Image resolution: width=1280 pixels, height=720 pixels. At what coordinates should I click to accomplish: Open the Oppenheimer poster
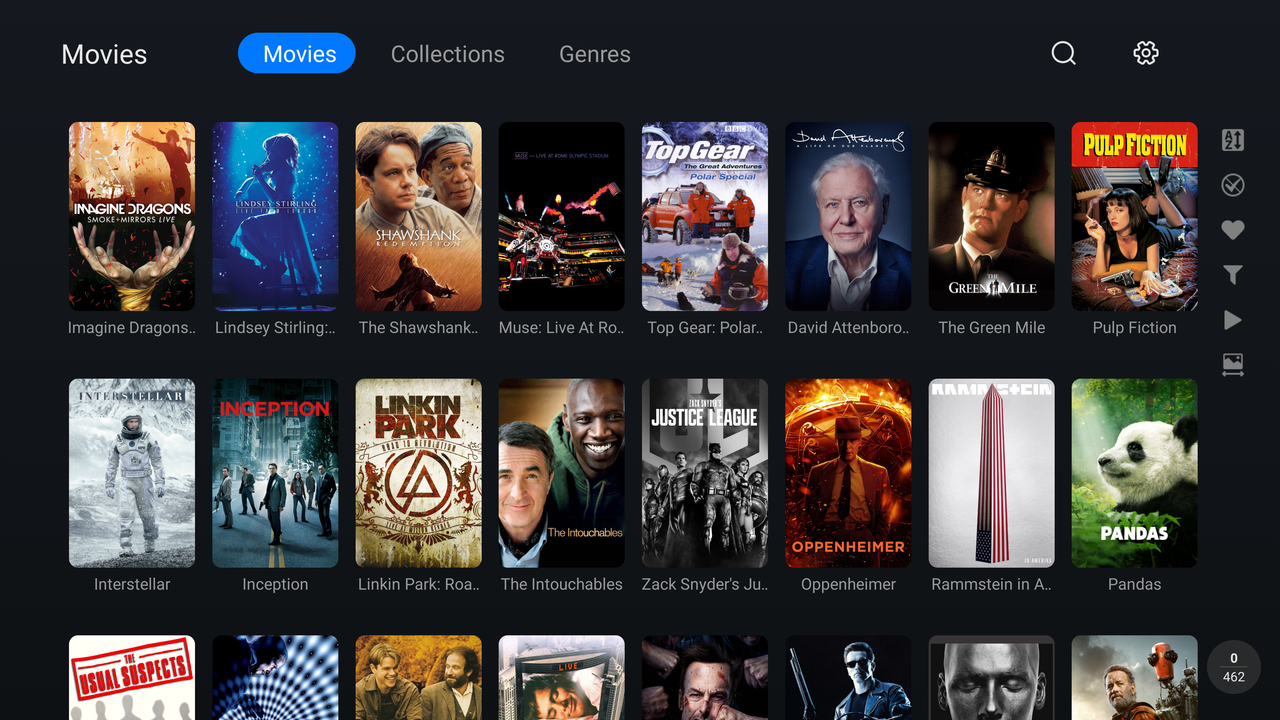[848, 473]
